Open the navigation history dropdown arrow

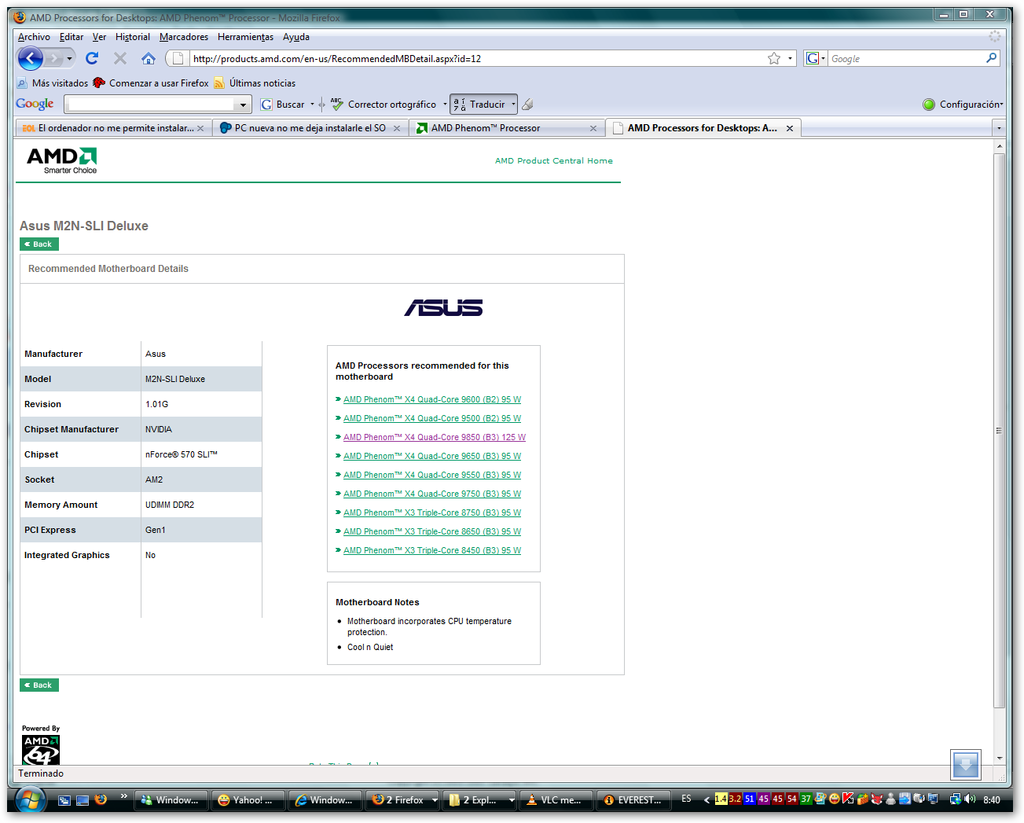click(x=69, y=59)
